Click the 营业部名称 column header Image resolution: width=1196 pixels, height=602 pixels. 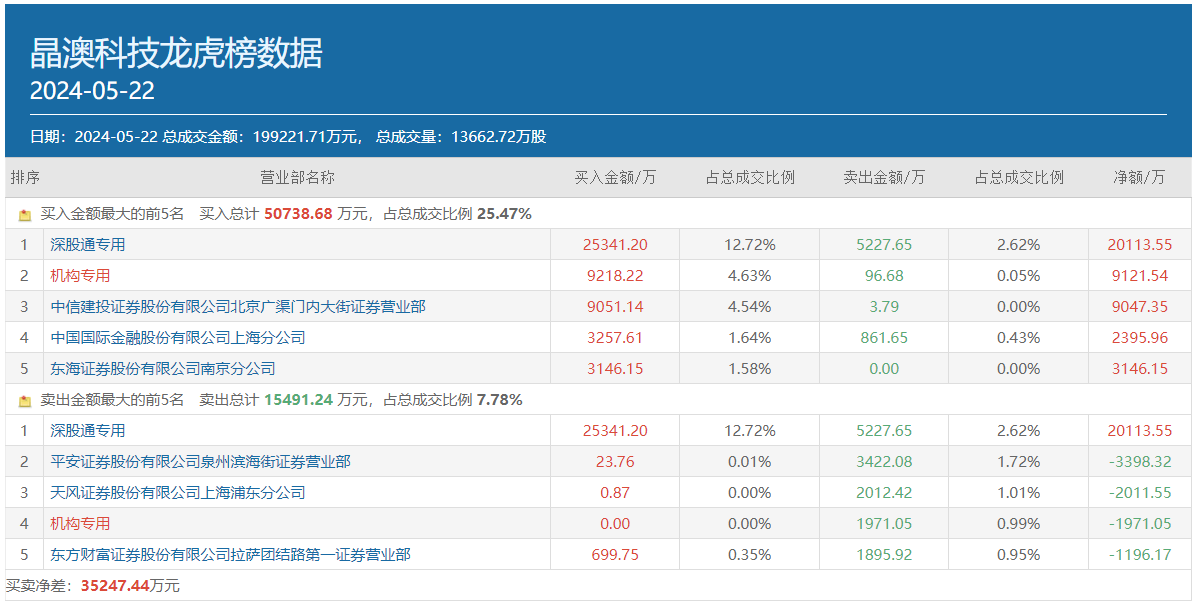pyautogui.click(x=297, y=178)
